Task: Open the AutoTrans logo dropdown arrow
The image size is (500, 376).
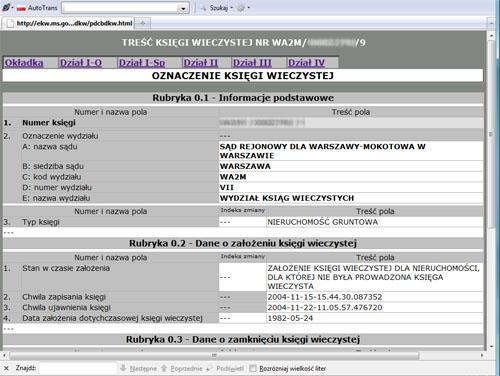Action: tap(13, 8)
